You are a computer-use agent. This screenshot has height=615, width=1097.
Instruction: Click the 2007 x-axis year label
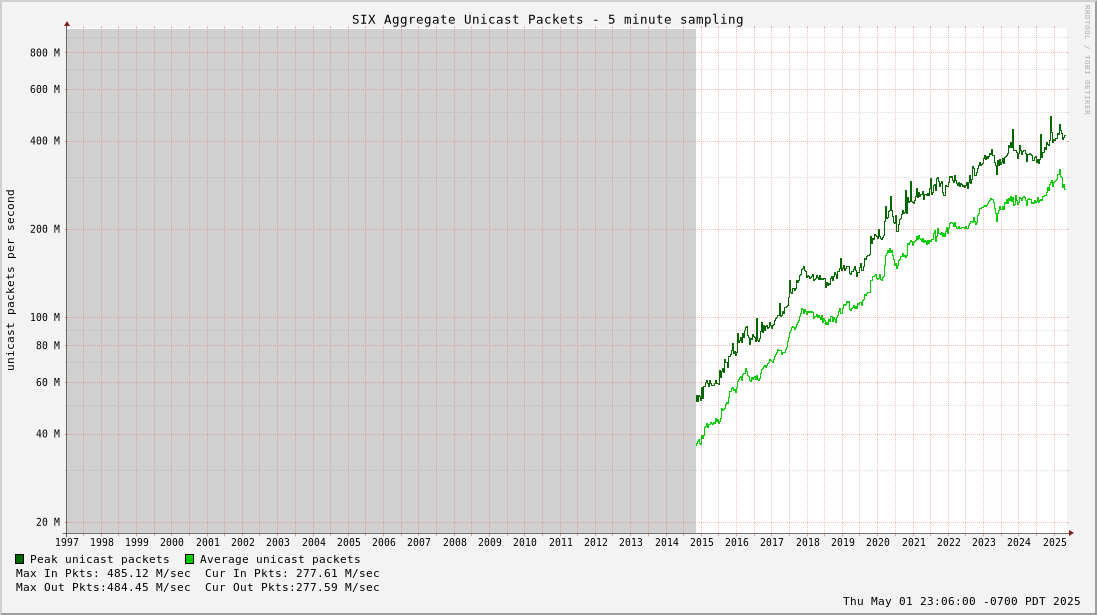coord(419,542)
